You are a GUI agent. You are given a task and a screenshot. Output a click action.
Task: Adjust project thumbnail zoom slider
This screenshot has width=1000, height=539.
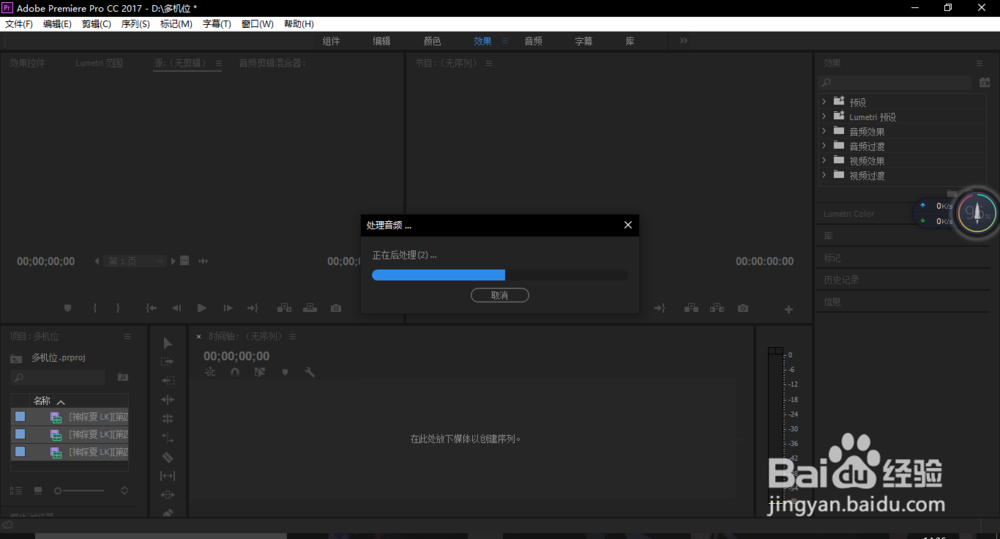point(79,491)
